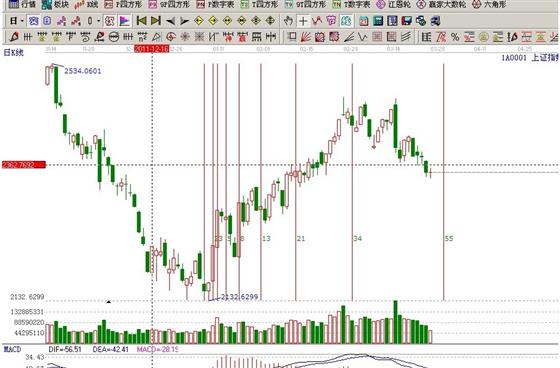Toggle the colored flag toolbar button
The image size is (560, 368).
(124, 21)
